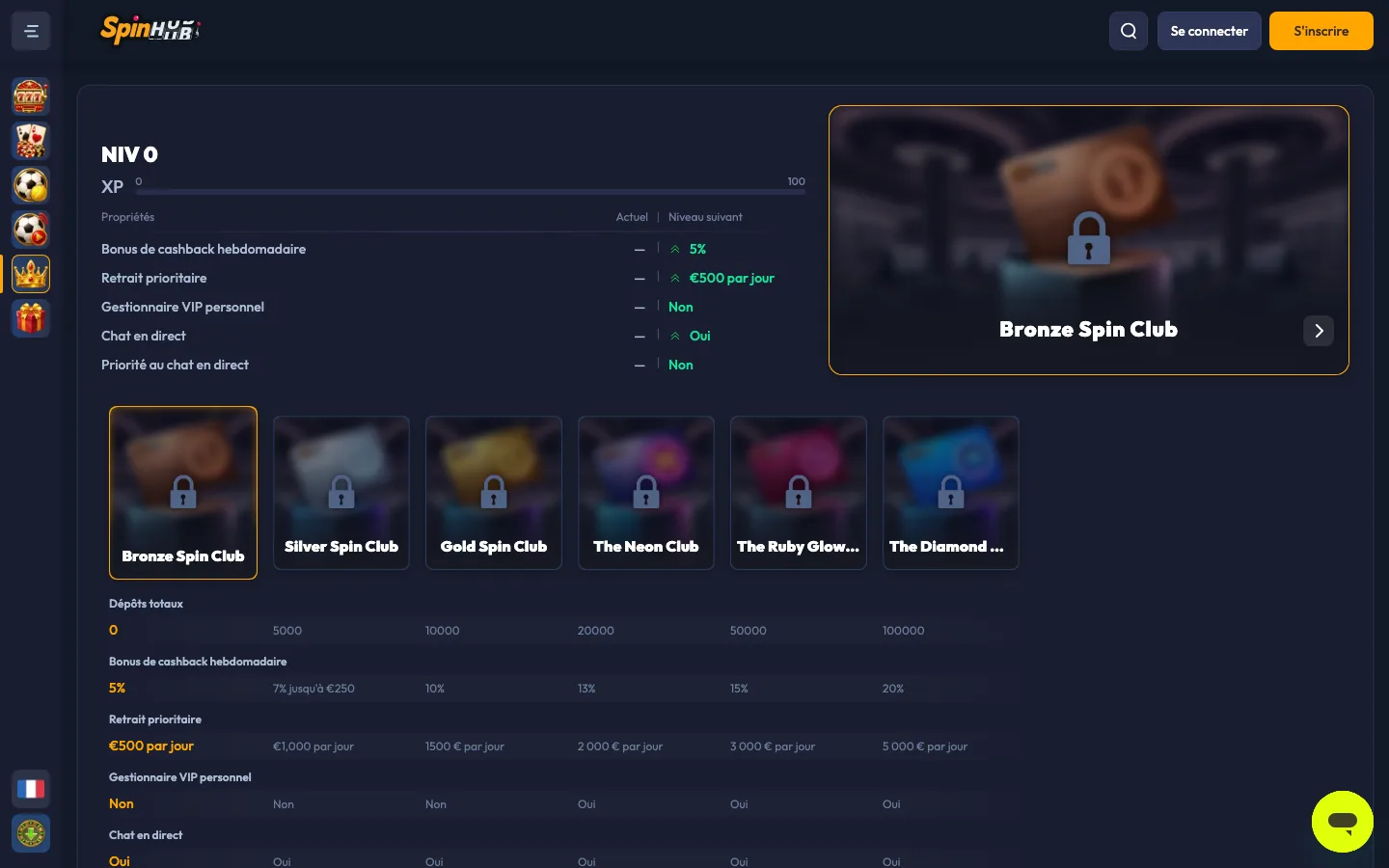Screen dimensions: 1389x868
Task: Click the NIV 0 level heading
Action: coord(129,154)
